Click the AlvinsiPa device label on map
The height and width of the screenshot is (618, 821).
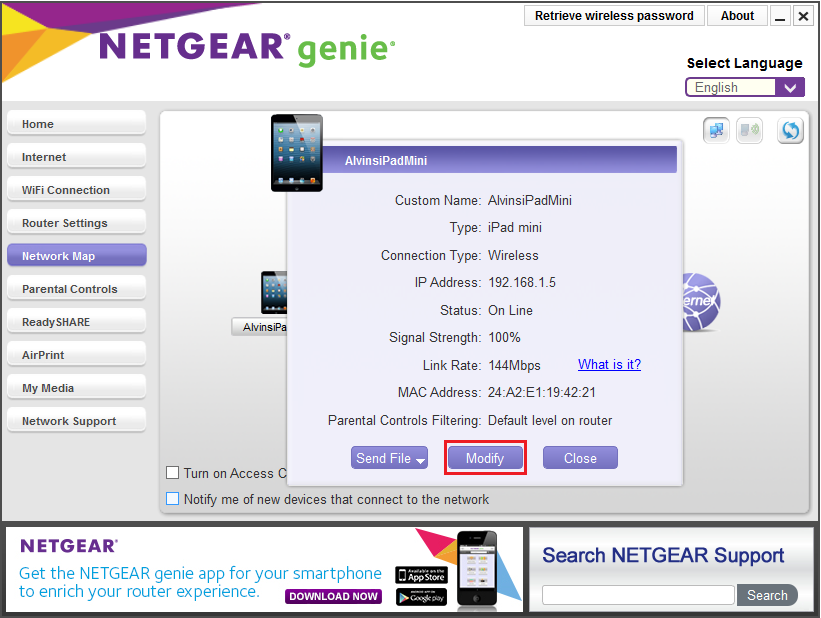point(261,327)
